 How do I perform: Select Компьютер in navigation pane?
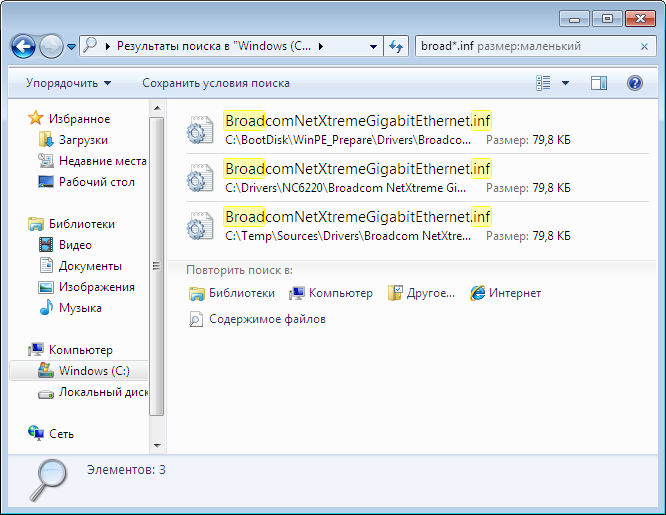click(81, 350)
